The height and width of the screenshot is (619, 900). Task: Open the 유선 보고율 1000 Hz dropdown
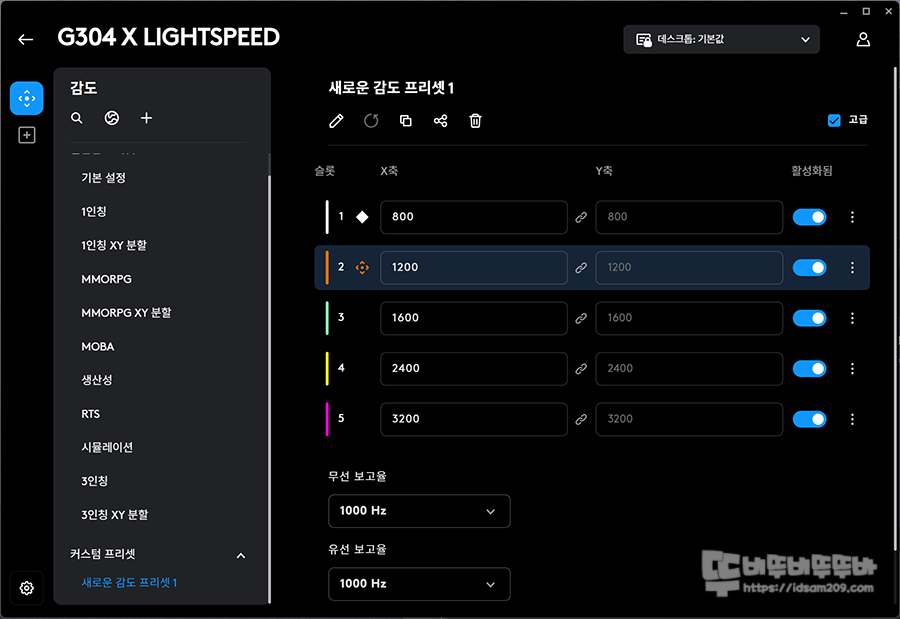click(419, 584)
